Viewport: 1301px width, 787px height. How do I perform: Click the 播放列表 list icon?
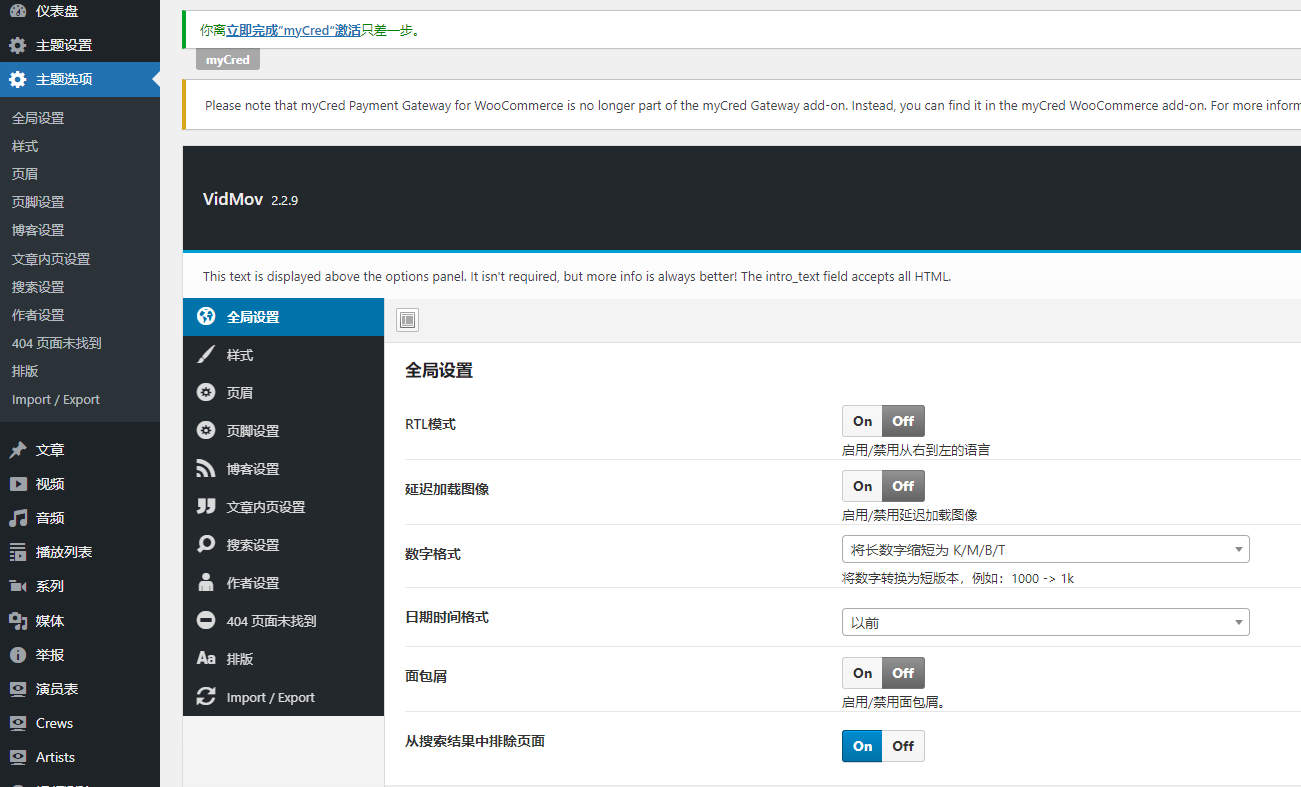coord(18,552)
